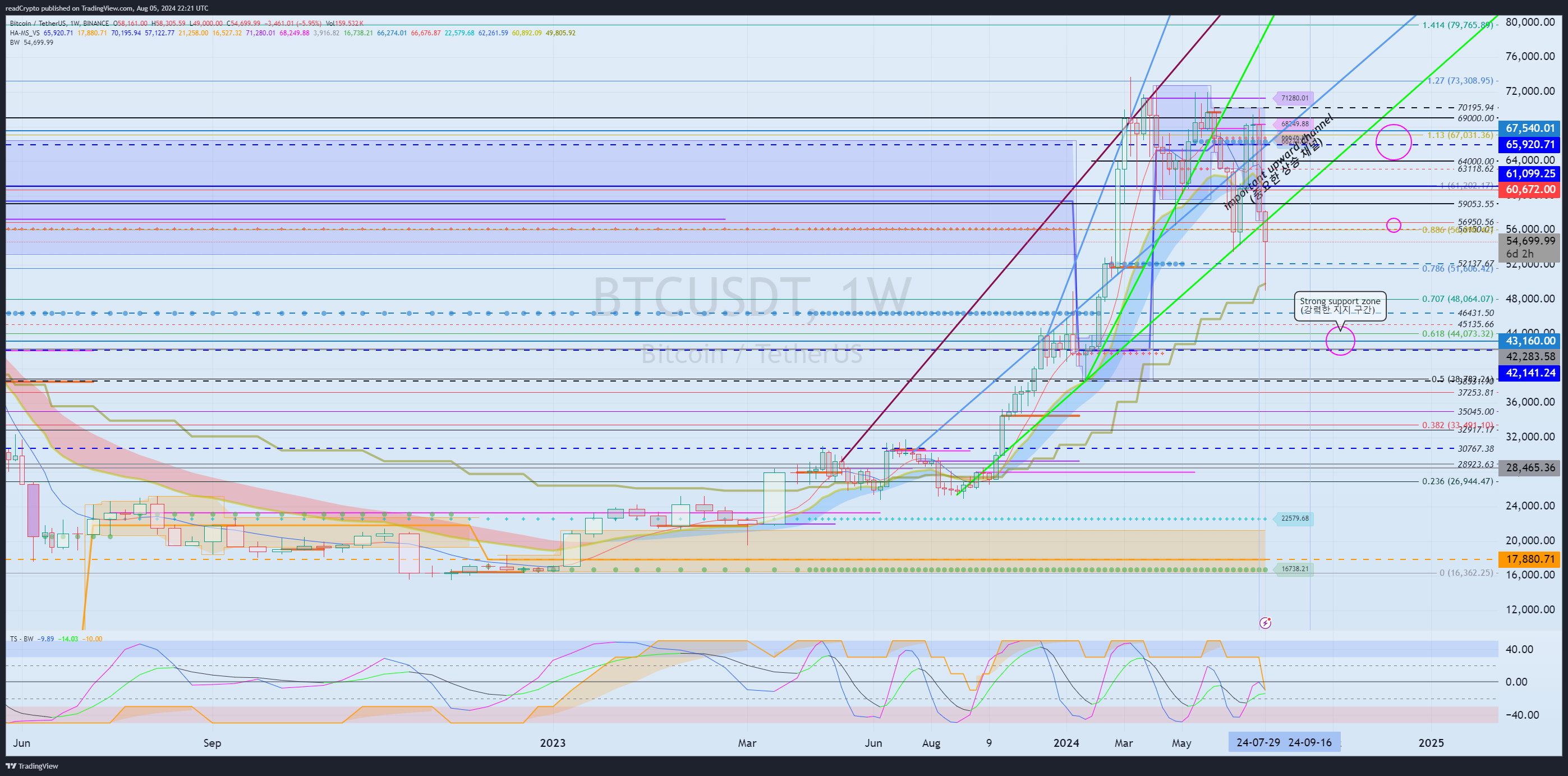Click the 68249.88 pink price tag
This screenshot has width=1568, height=776.
1294,123
